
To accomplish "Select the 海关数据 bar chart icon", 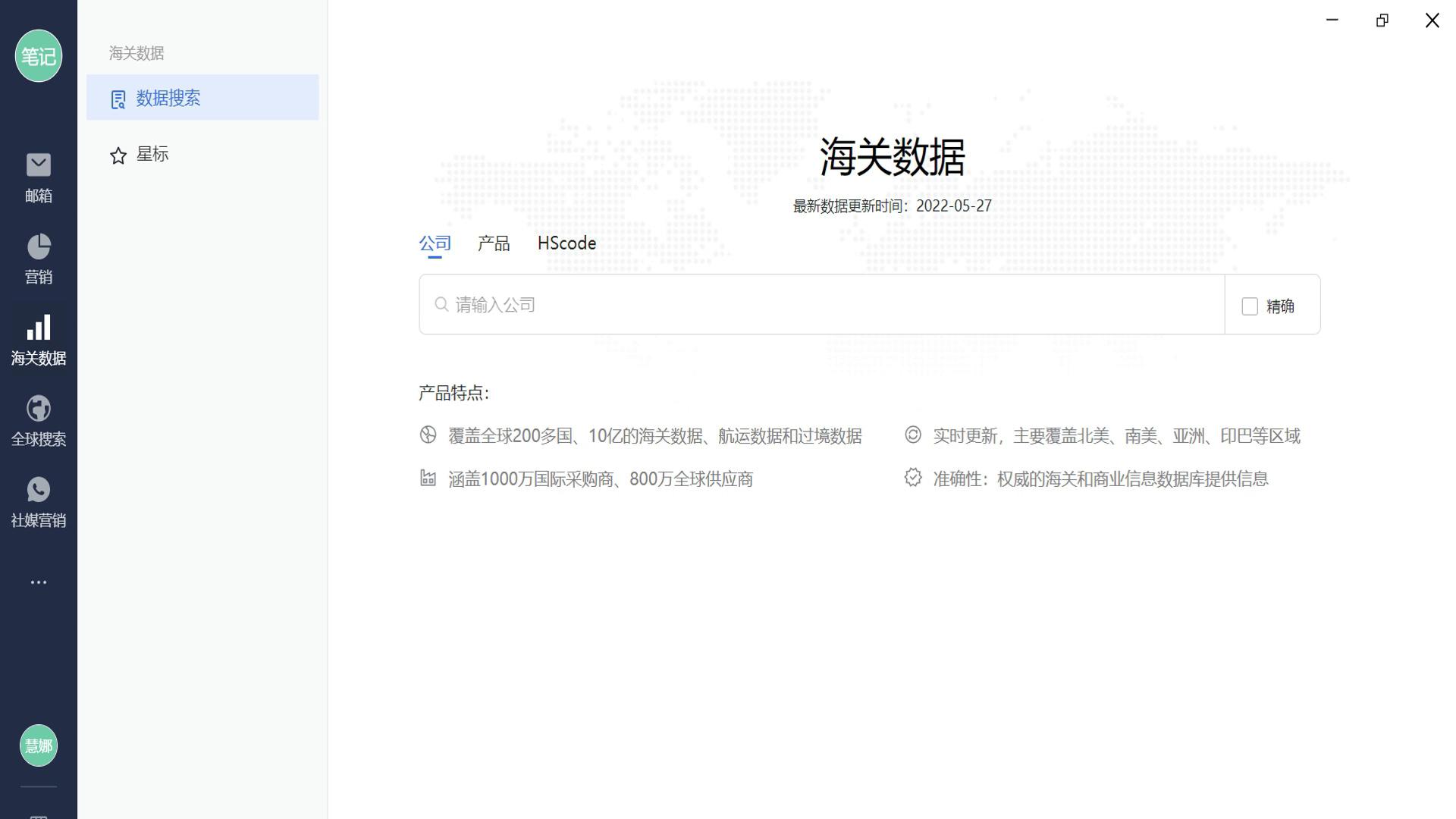I will [38, 328].
